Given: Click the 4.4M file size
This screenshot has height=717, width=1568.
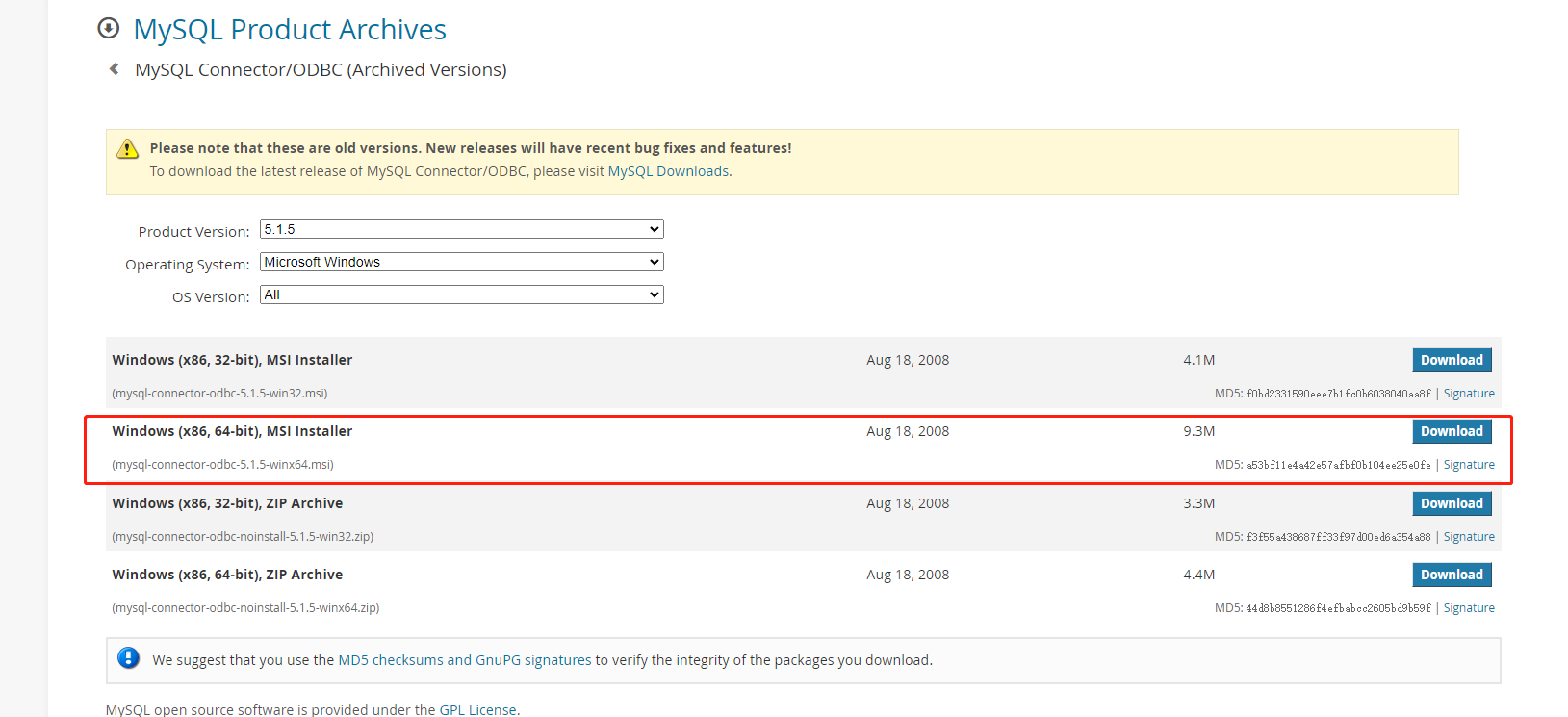Looking at the screenshot, I should click(1198, 575).
